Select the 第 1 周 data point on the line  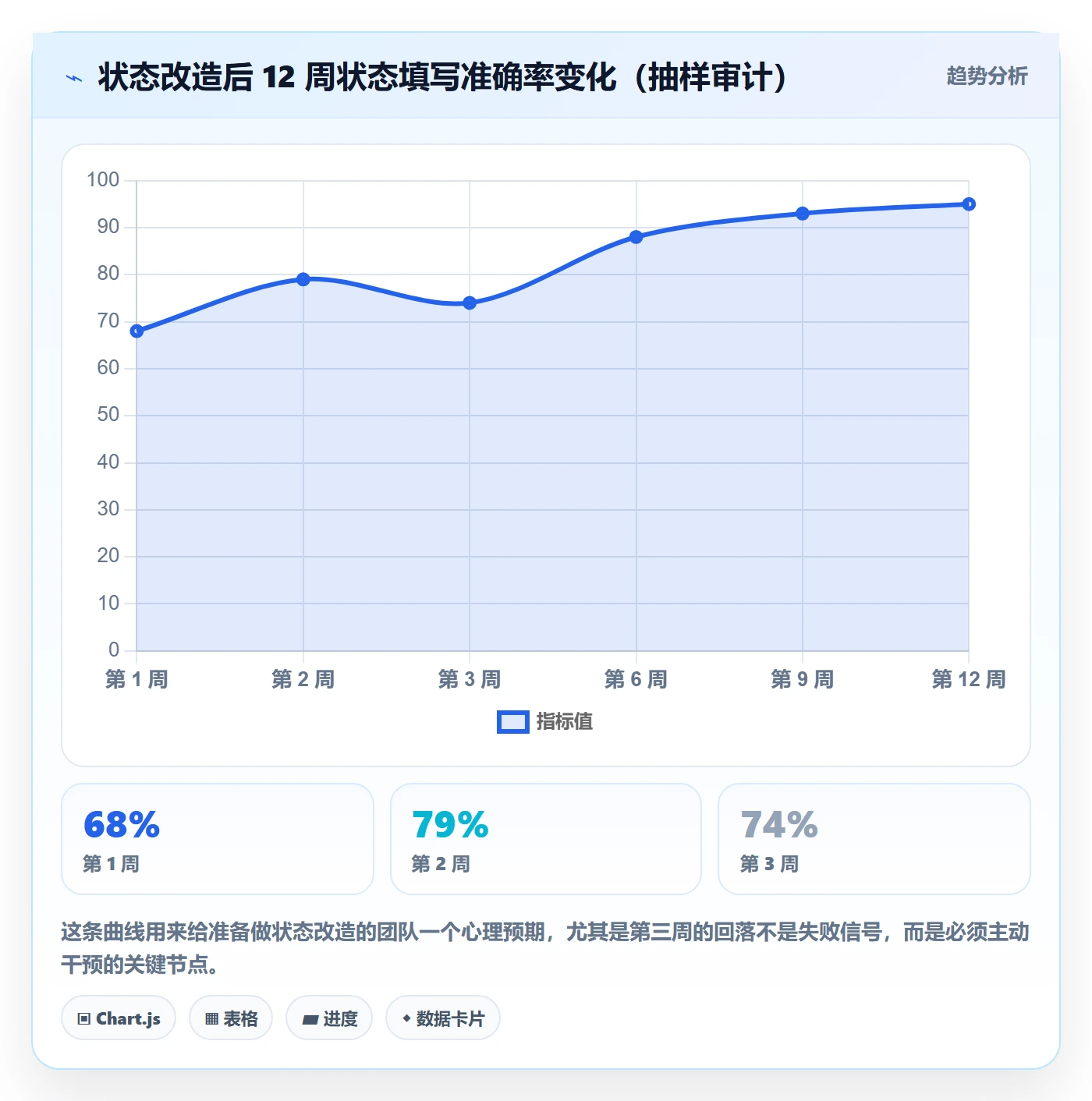136,331
